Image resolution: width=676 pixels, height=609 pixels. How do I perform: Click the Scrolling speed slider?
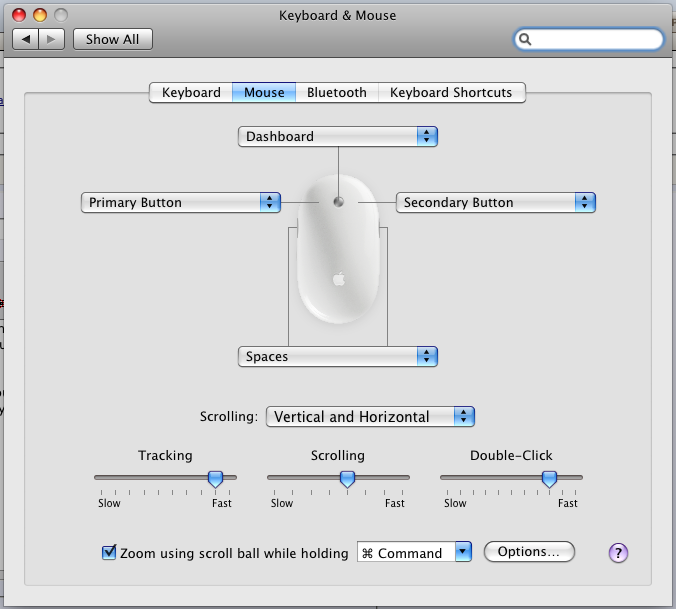(338, 478)
